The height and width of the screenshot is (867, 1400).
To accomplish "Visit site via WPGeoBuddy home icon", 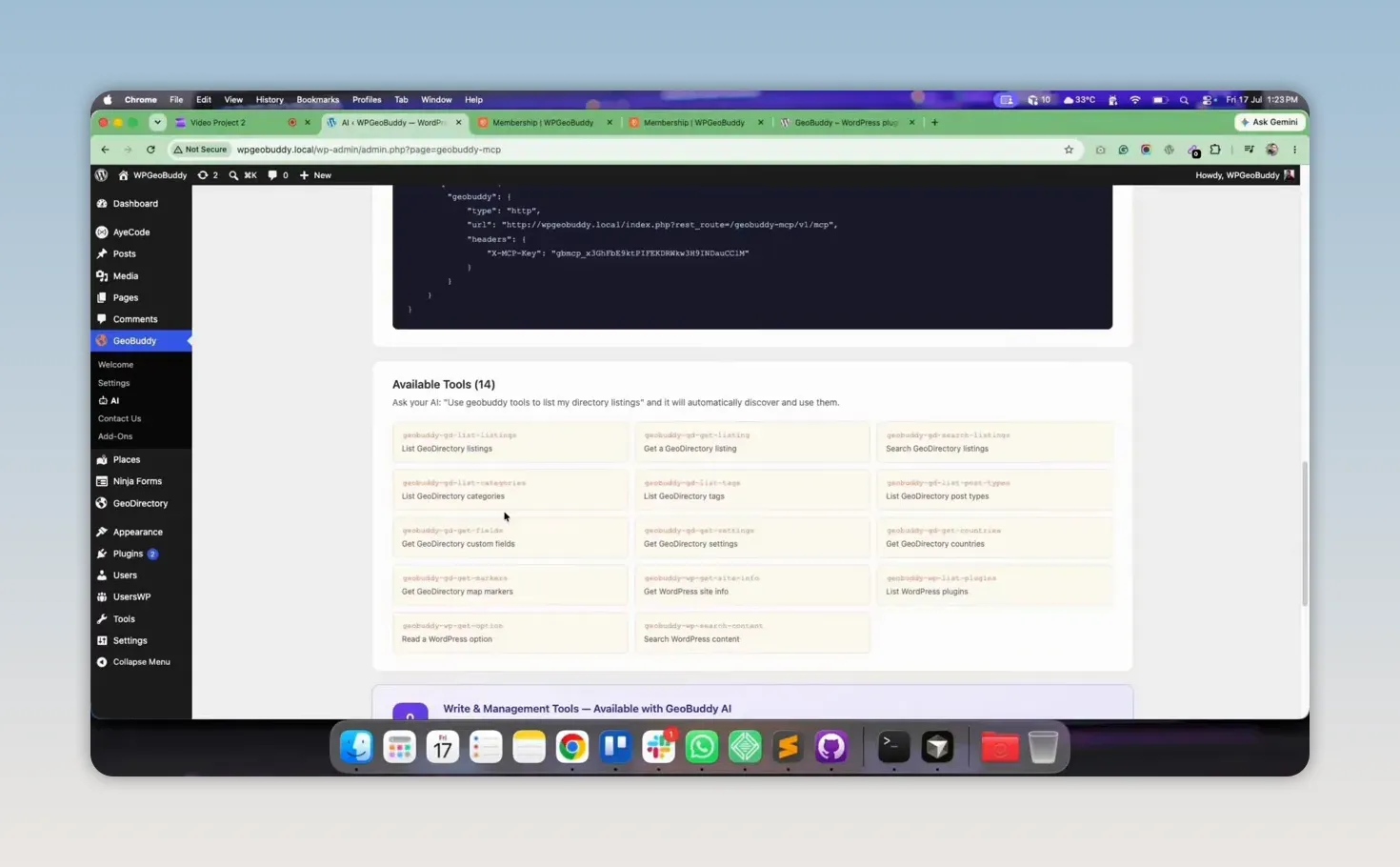I will click(123, 175).
